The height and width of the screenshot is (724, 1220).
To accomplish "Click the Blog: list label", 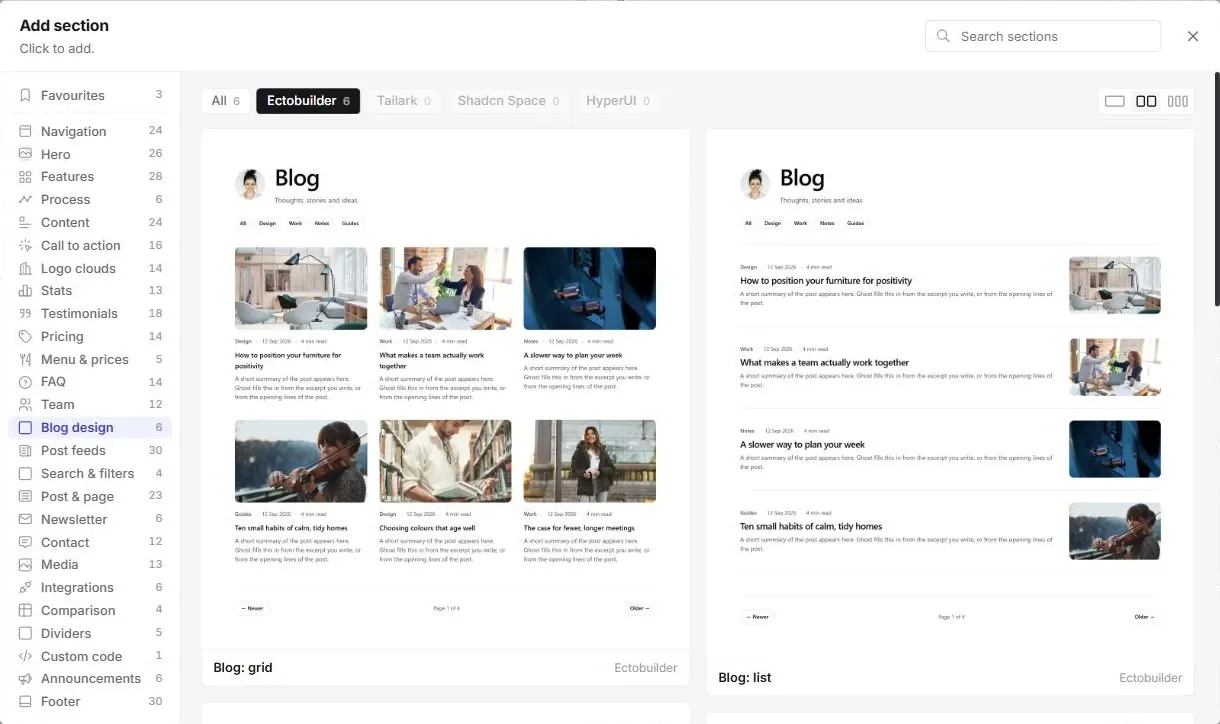I will pyautogui.click(x=745, y=677).
